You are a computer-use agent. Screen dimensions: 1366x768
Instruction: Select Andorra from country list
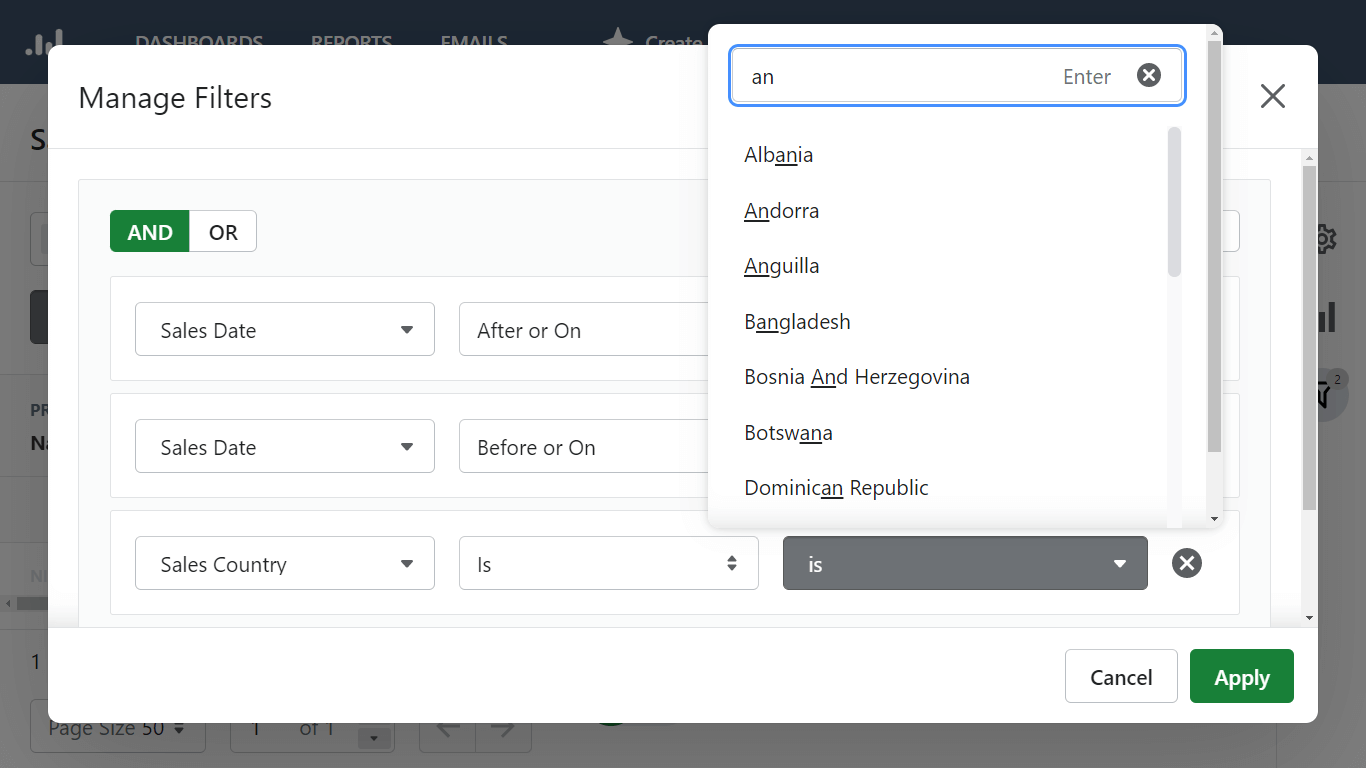tap(781, 211)
